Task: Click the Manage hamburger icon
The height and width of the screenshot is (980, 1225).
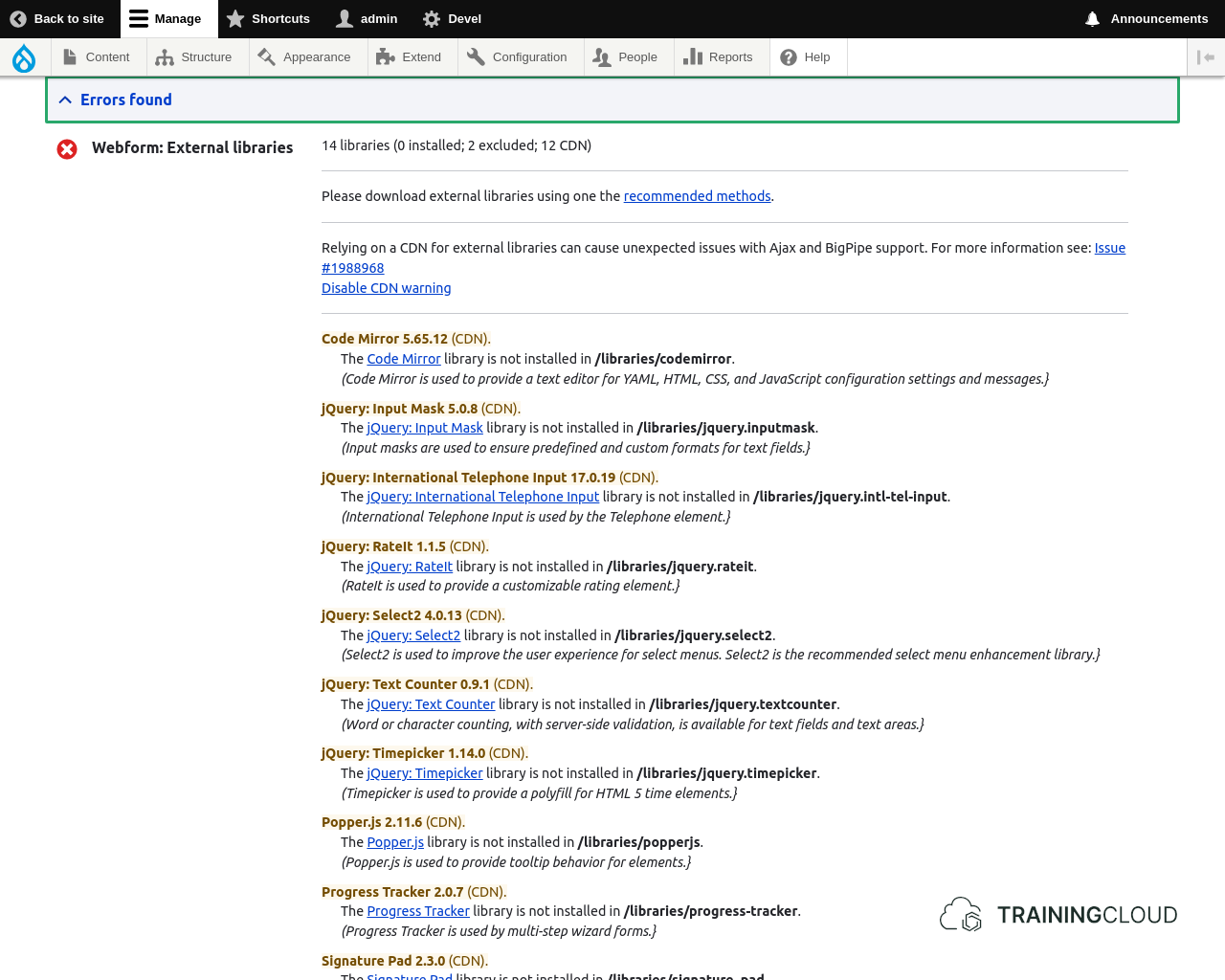Action: pos(139,19)
